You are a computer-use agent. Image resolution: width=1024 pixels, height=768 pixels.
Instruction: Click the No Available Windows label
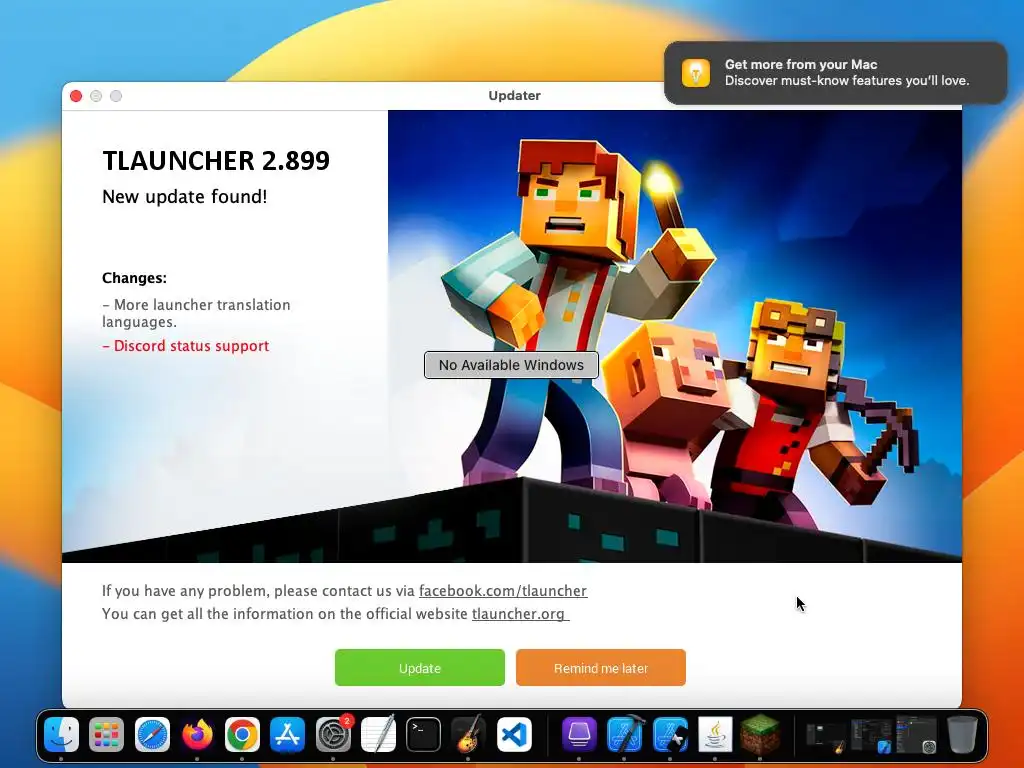point(511,365)
